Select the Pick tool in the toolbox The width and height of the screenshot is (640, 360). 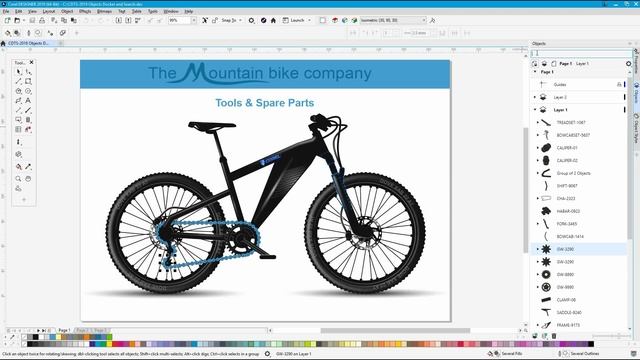tap(18, 72)
